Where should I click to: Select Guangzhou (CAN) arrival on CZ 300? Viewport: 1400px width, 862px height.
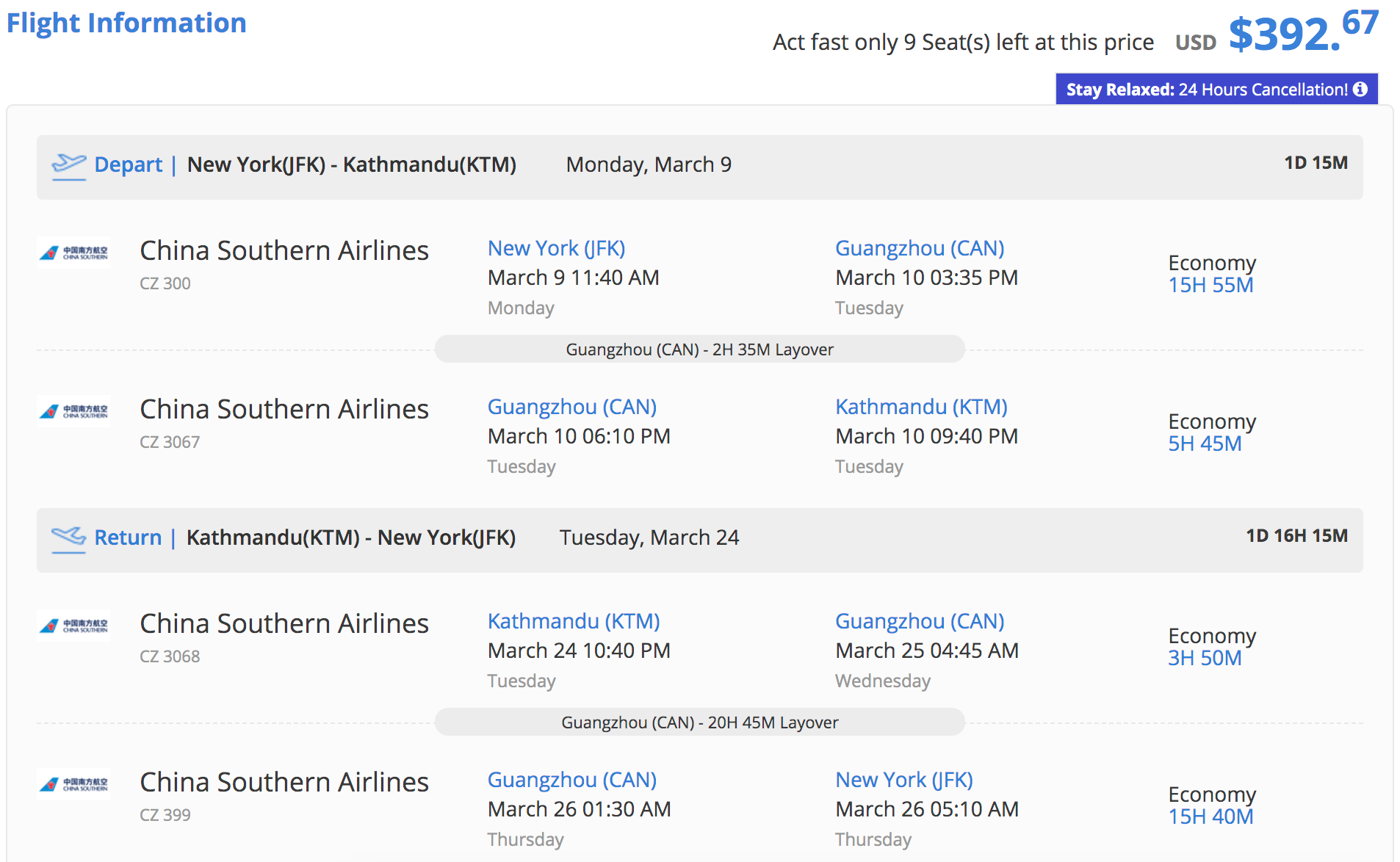pyautogui.click(x=919, y=248)
